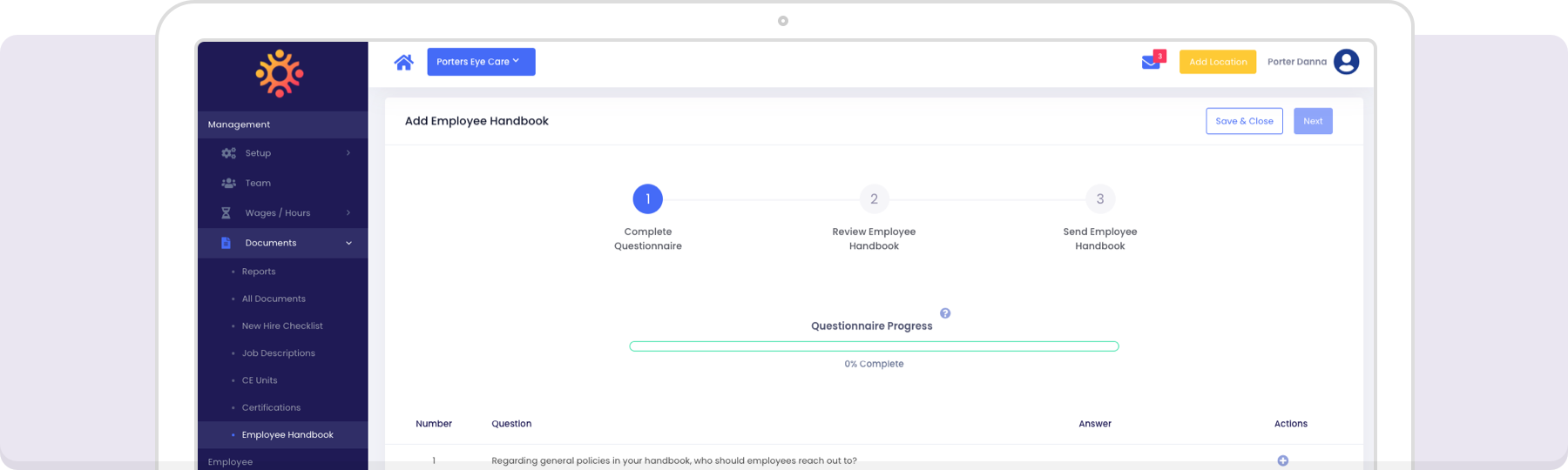Click the questionnaire progress bar
This screenshot has height=470, width=1568.
[874, 346]
